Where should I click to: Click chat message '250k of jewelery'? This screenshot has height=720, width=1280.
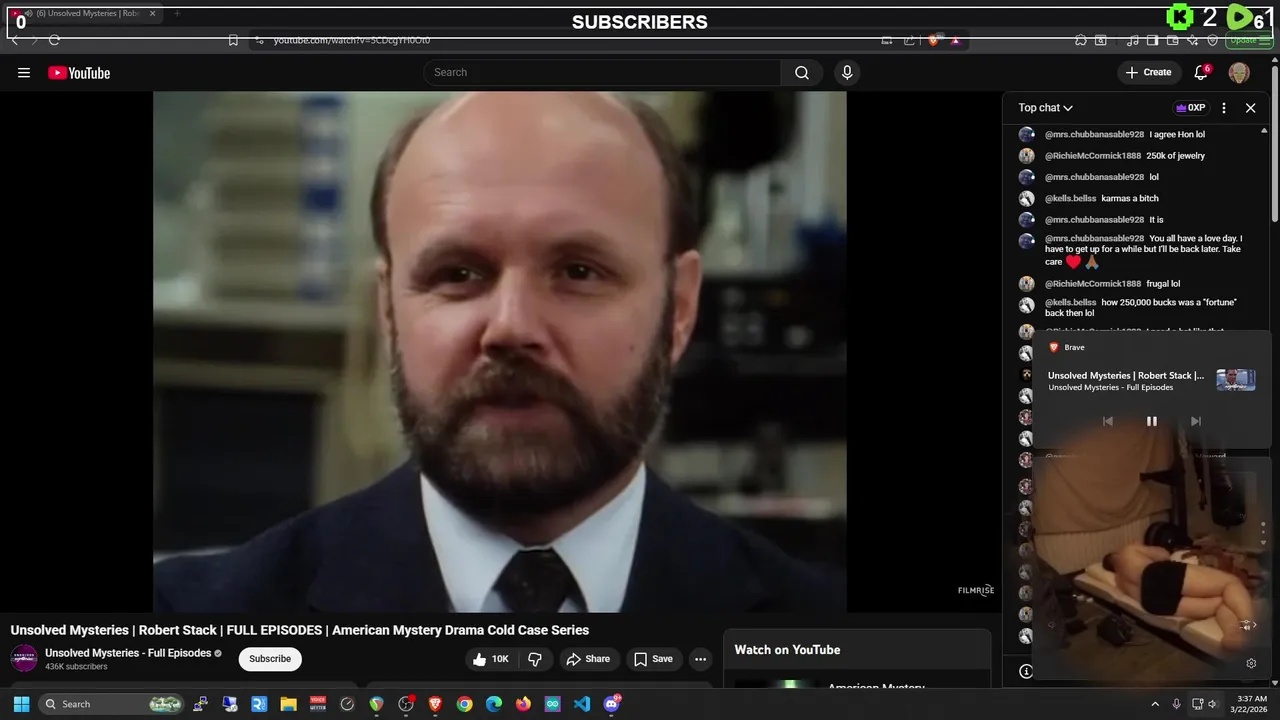click(1175, 156)
